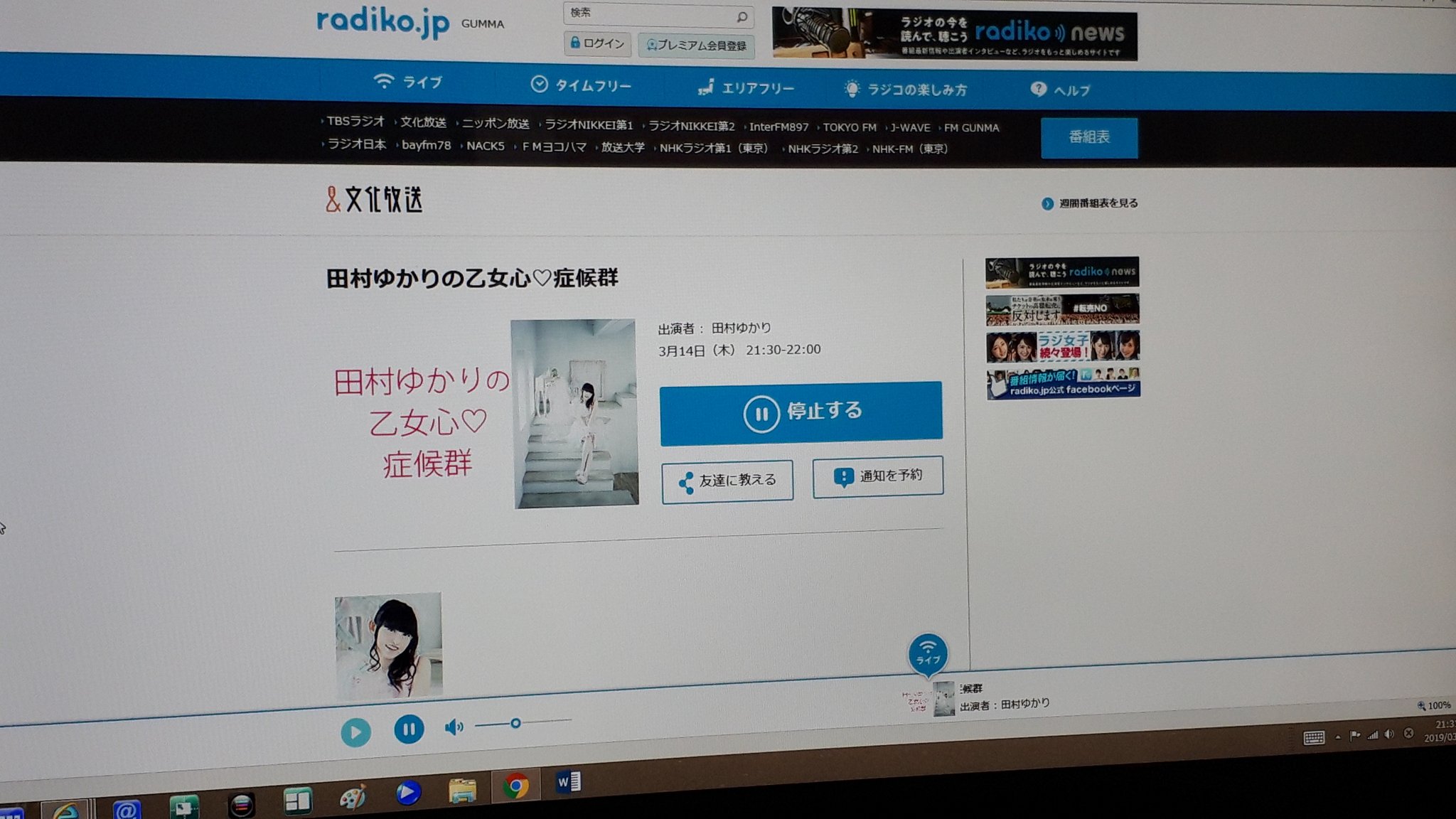The width and height of the screenshot is (1456, 819).
Task: Click 友達に教える share button
Action: tap(727, 482)
